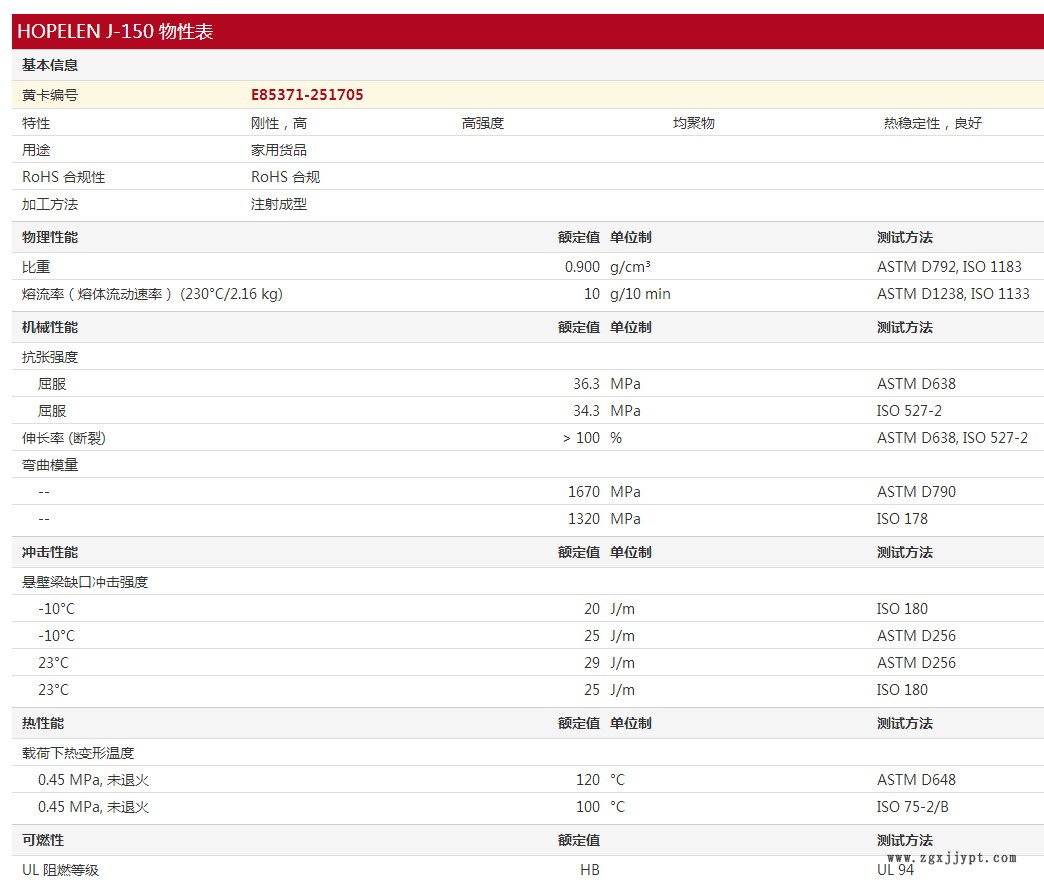The width and height of the screenshot is (1044, 880).
Task: Select the "可燃性" section header
Action: pyautogui.click(x=43, y=841)
